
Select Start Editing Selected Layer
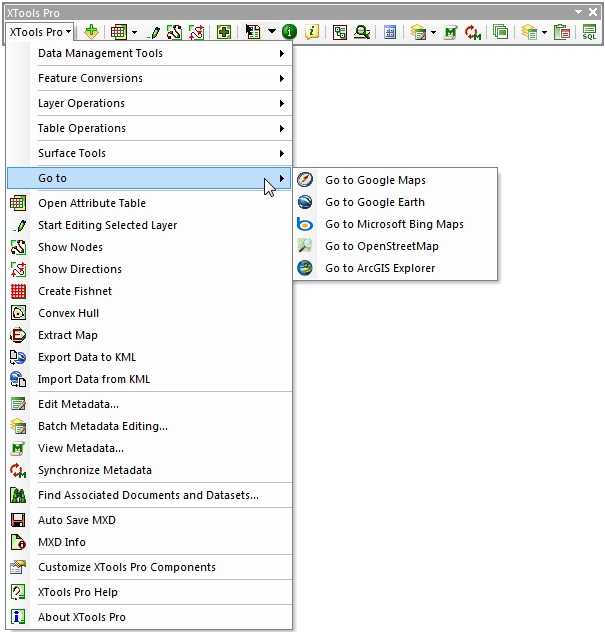pos(150,225)
